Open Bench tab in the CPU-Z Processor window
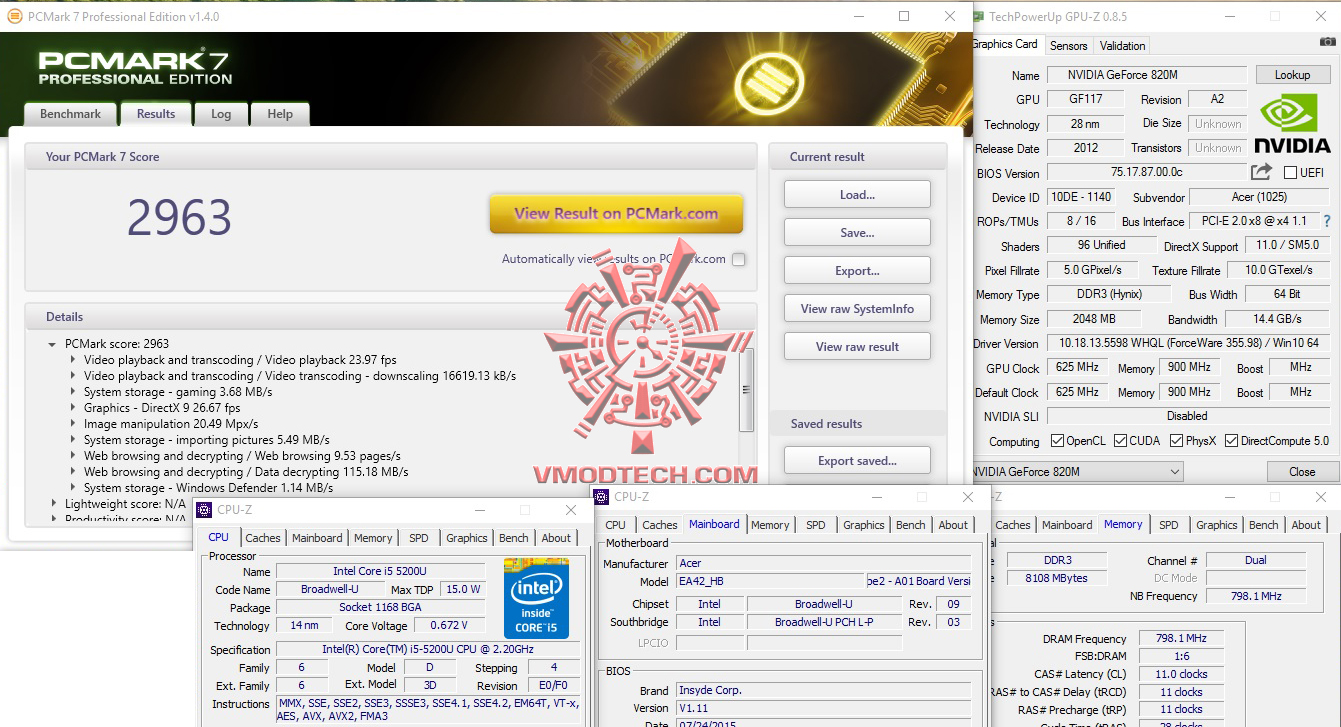This screenshot has width=1341, height=727. [x=514, y=538]
